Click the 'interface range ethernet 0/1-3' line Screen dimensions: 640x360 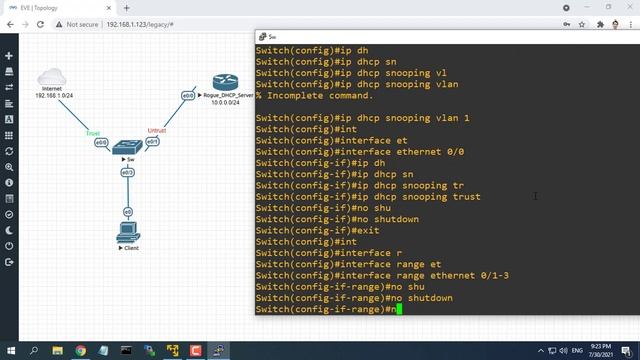click(382, 276)
